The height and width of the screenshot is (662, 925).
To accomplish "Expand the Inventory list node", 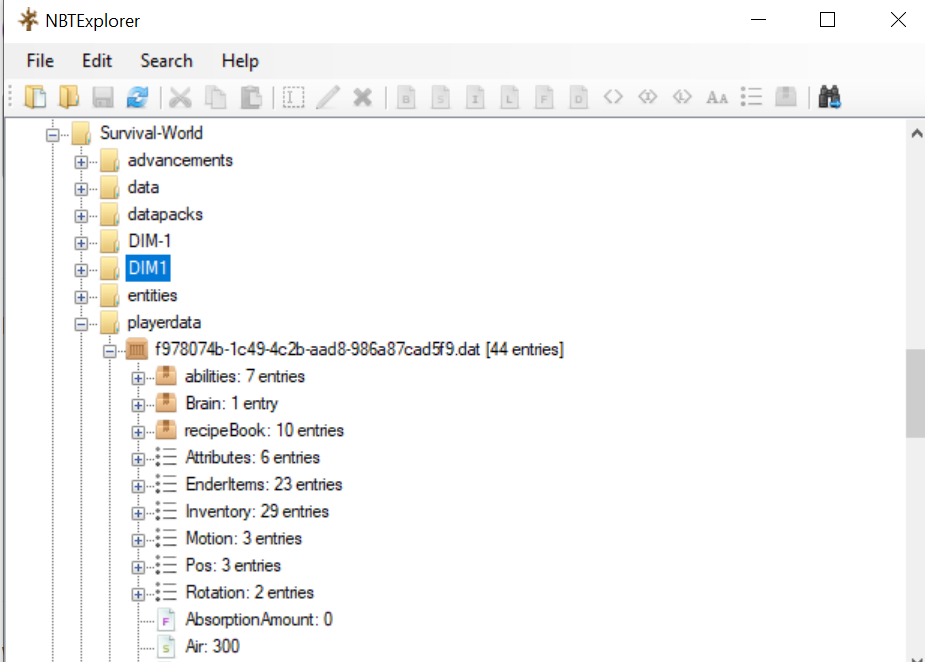I will click(x=138, y=513).
